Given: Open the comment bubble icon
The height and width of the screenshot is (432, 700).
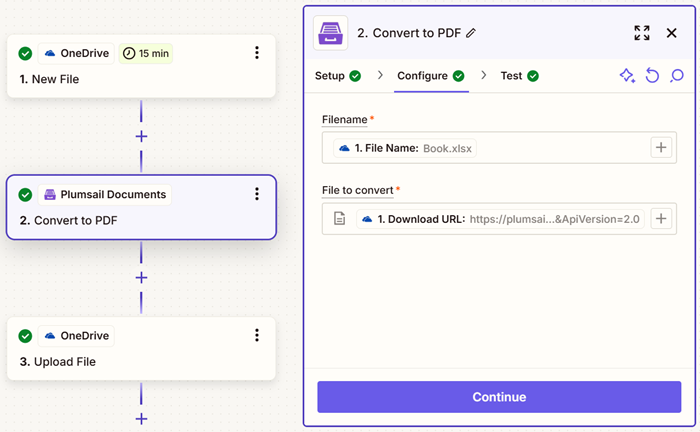Looking at the screenshot, I should (x=677, y=75).
